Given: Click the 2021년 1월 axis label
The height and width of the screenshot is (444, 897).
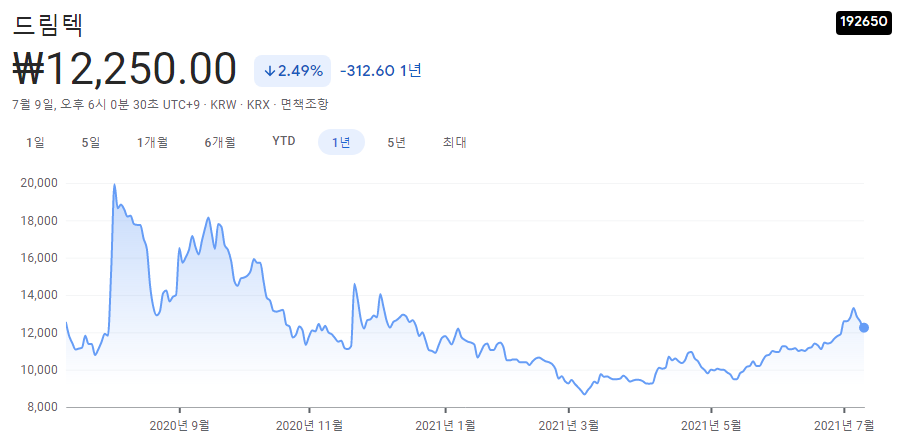Looking at the screenshot, I should (x=445, y=426).
